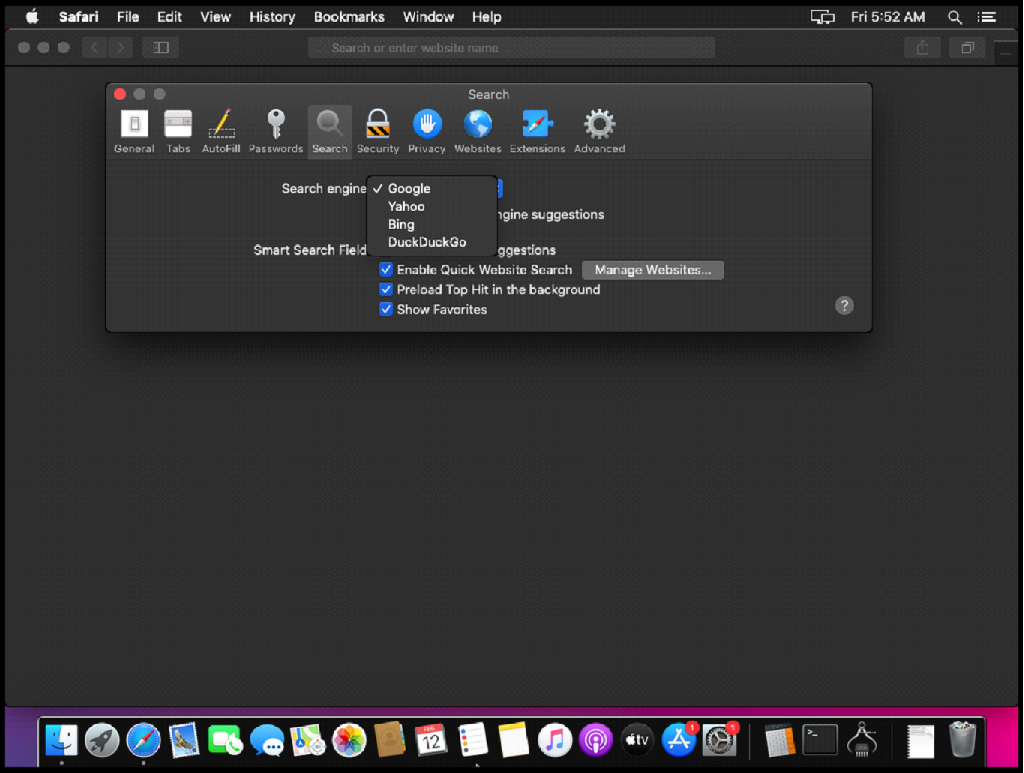The image size is (1024, 773).
Task: Open the Window menu
Action: coord(428,17)
